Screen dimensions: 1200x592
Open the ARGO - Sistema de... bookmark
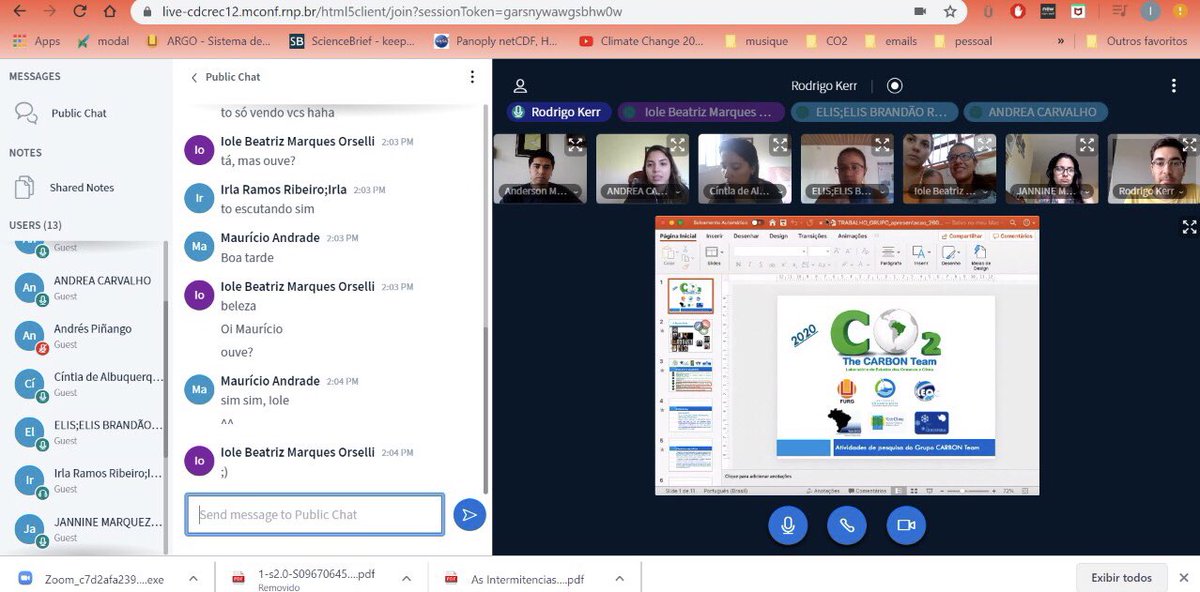(208, 41)
